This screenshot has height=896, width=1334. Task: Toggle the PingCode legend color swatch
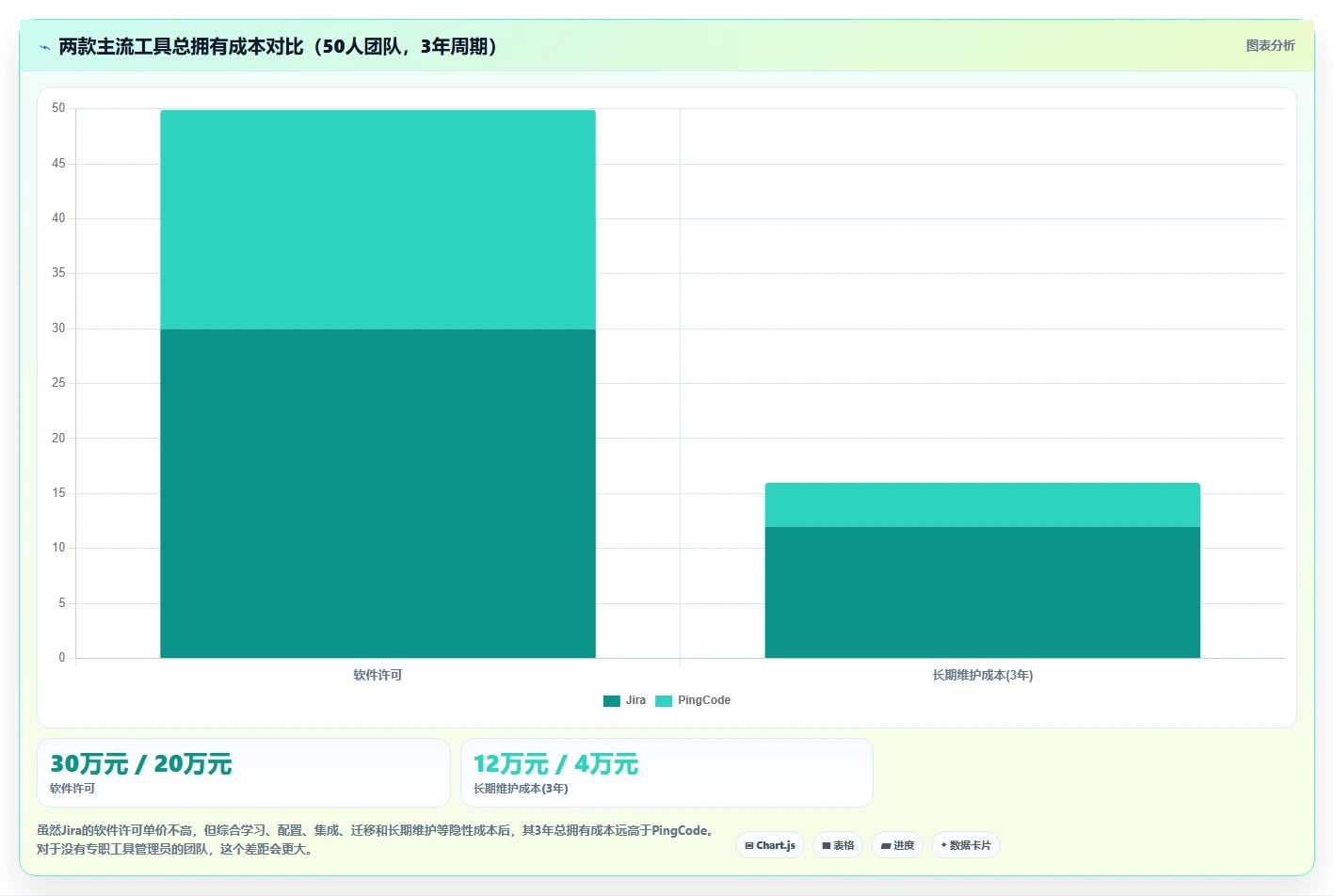click(664, 700)
